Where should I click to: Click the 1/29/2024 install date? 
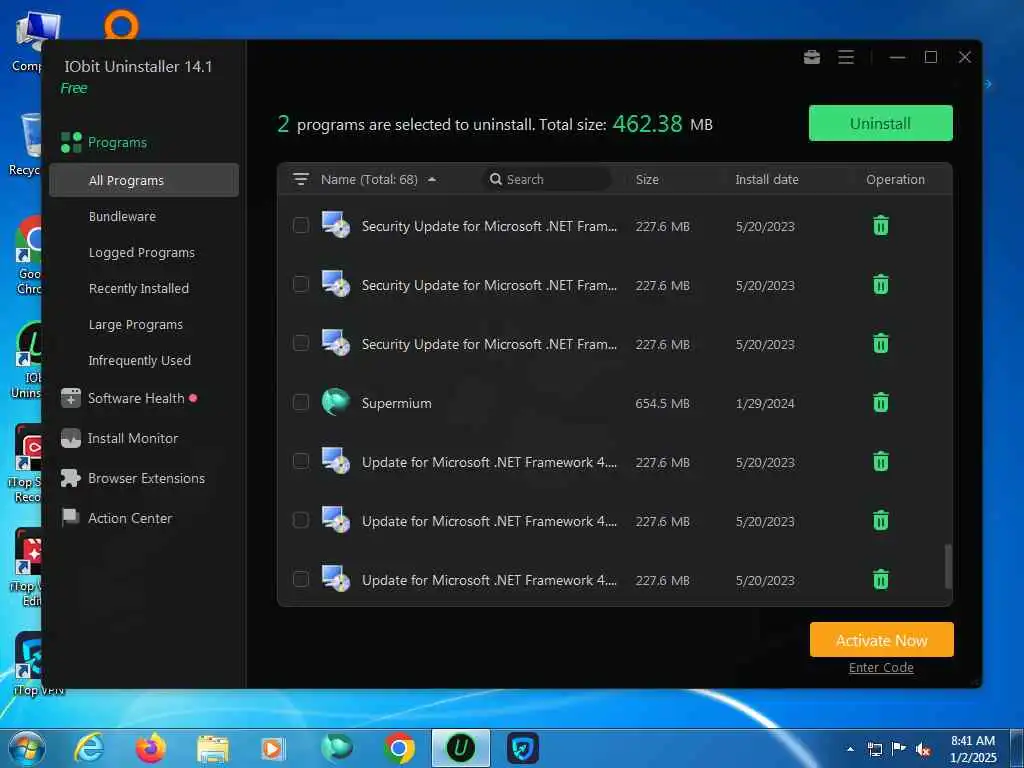click(x=765, y=403)
